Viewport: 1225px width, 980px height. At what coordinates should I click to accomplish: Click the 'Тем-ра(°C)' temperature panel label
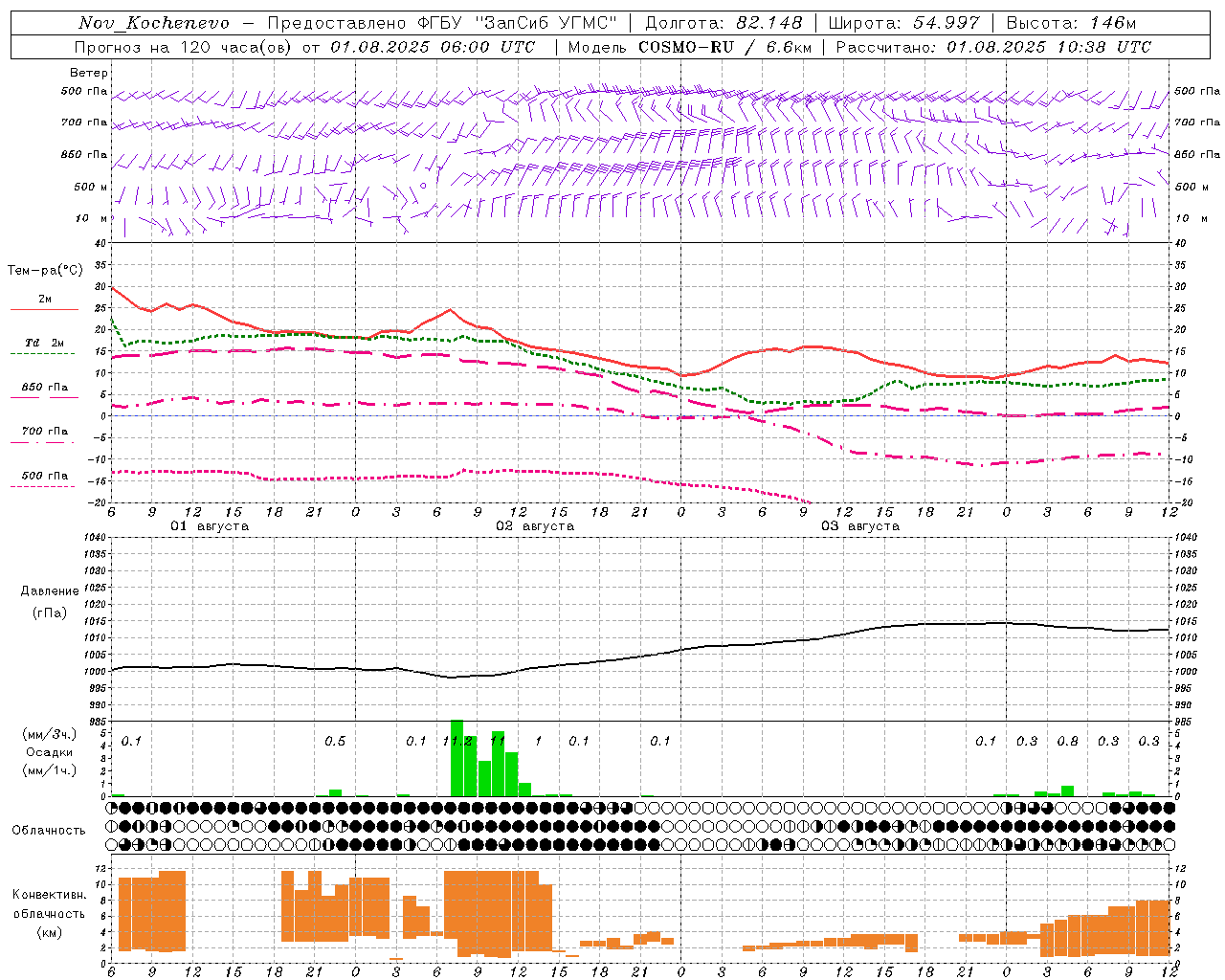click(x=45, y=271)
